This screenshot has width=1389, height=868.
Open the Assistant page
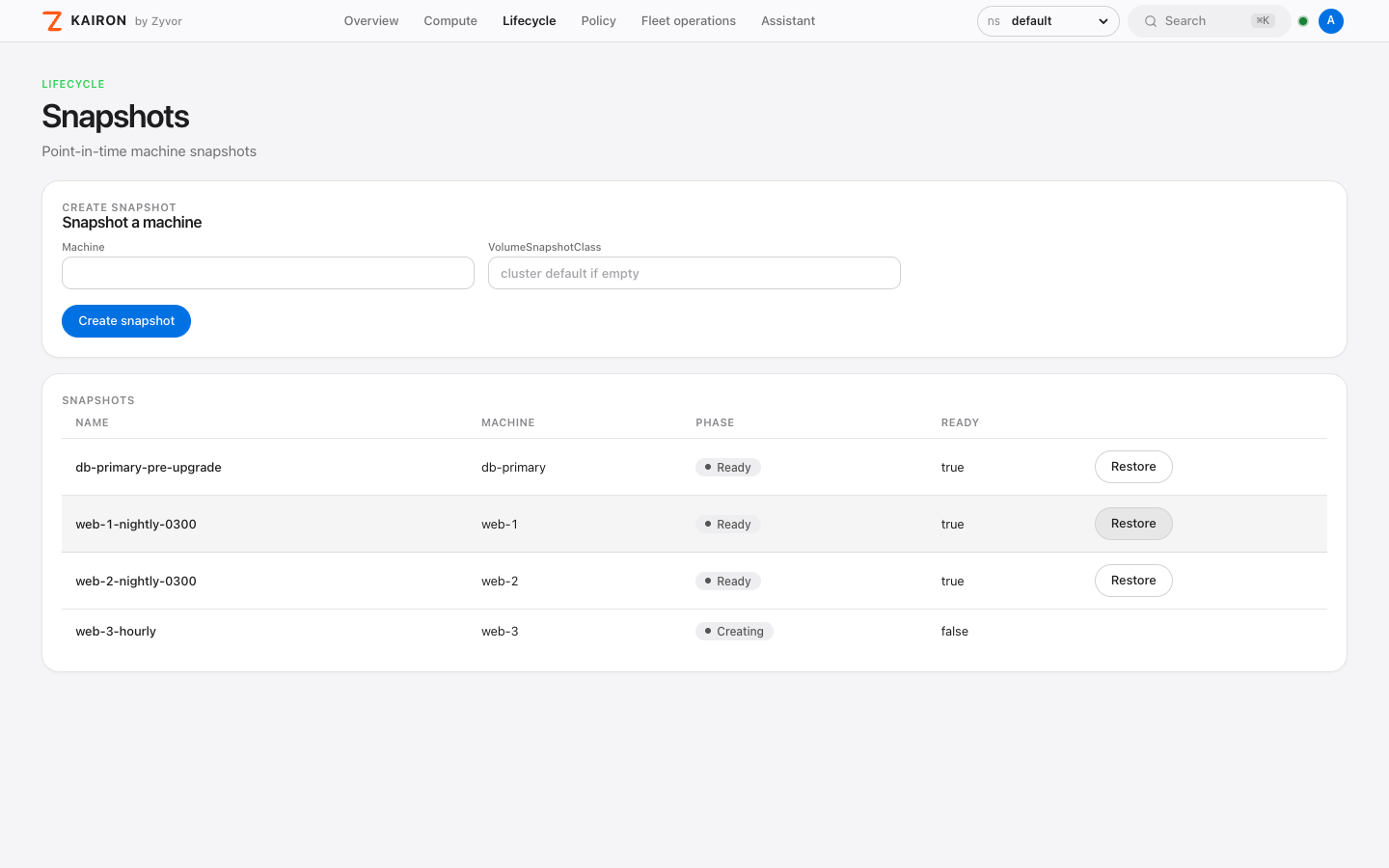point(788,21)
